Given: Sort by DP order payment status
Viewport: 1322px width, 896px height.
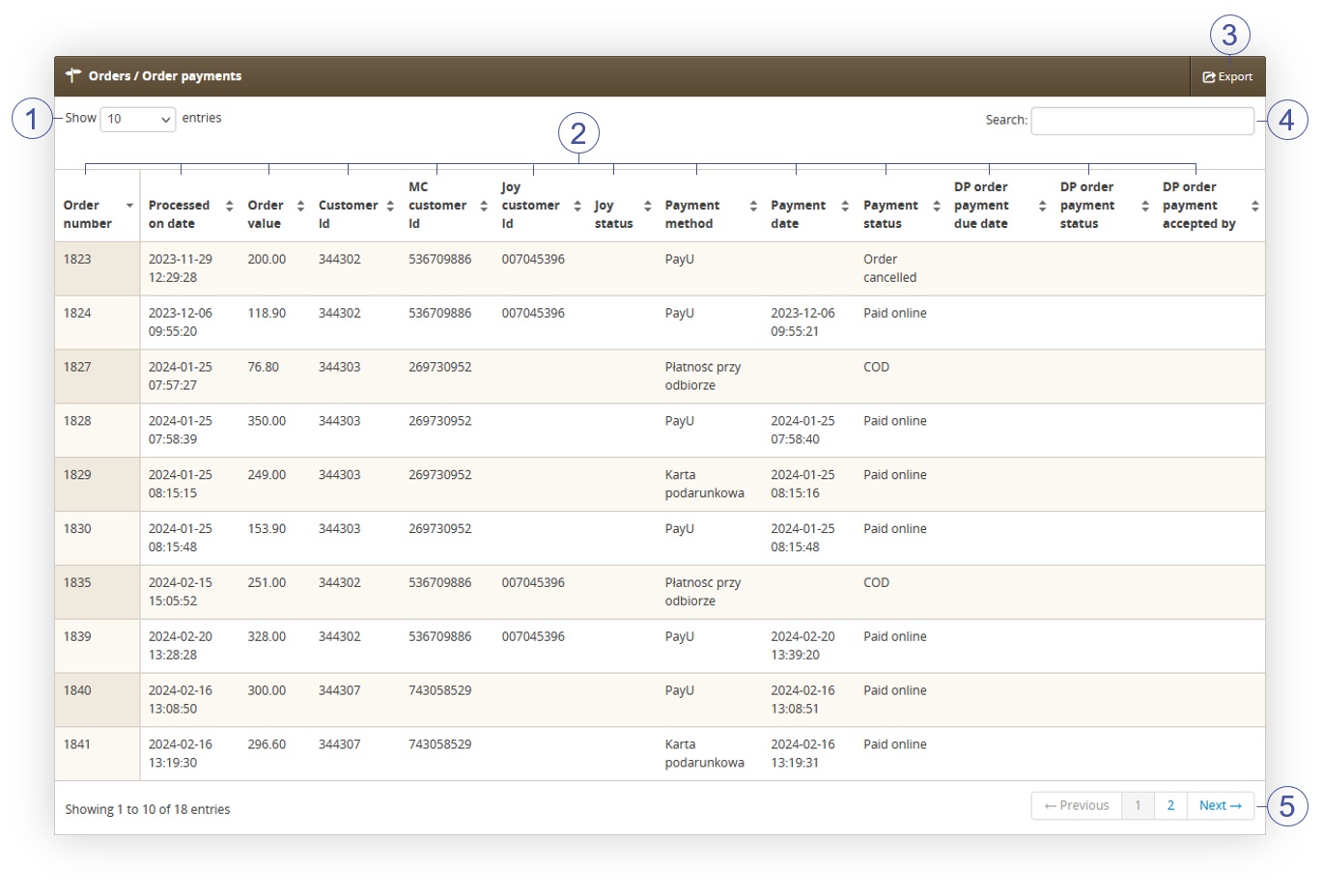Looking at the screenshot, I should [x=1104, y=206].
